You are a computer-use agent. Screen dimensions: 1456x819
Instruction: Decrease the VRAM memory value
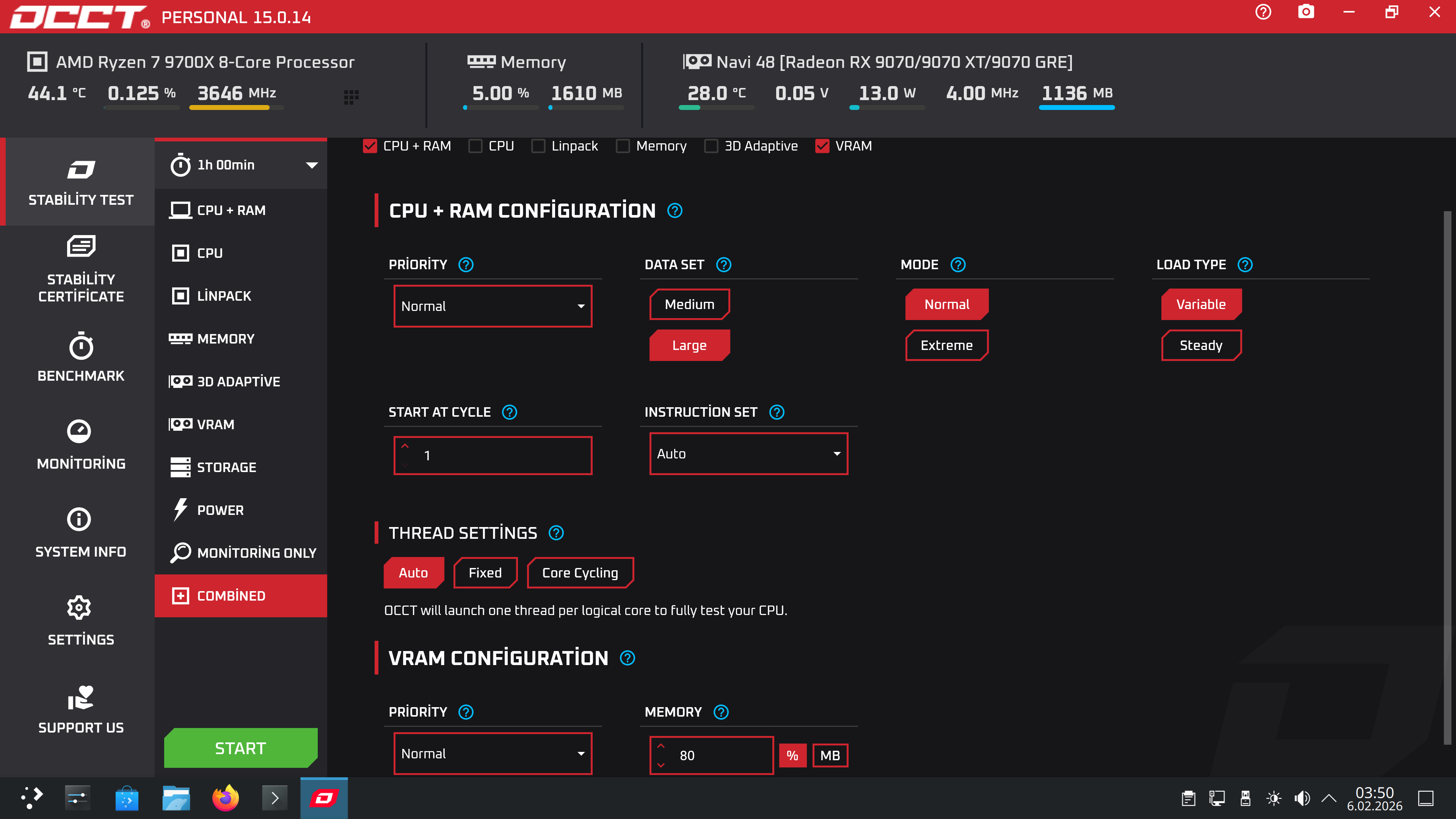coord(661,765)
